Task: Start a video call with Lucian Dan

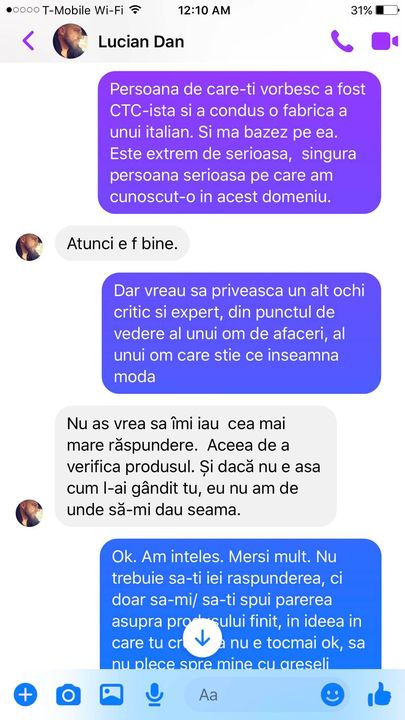Action: 384,41
